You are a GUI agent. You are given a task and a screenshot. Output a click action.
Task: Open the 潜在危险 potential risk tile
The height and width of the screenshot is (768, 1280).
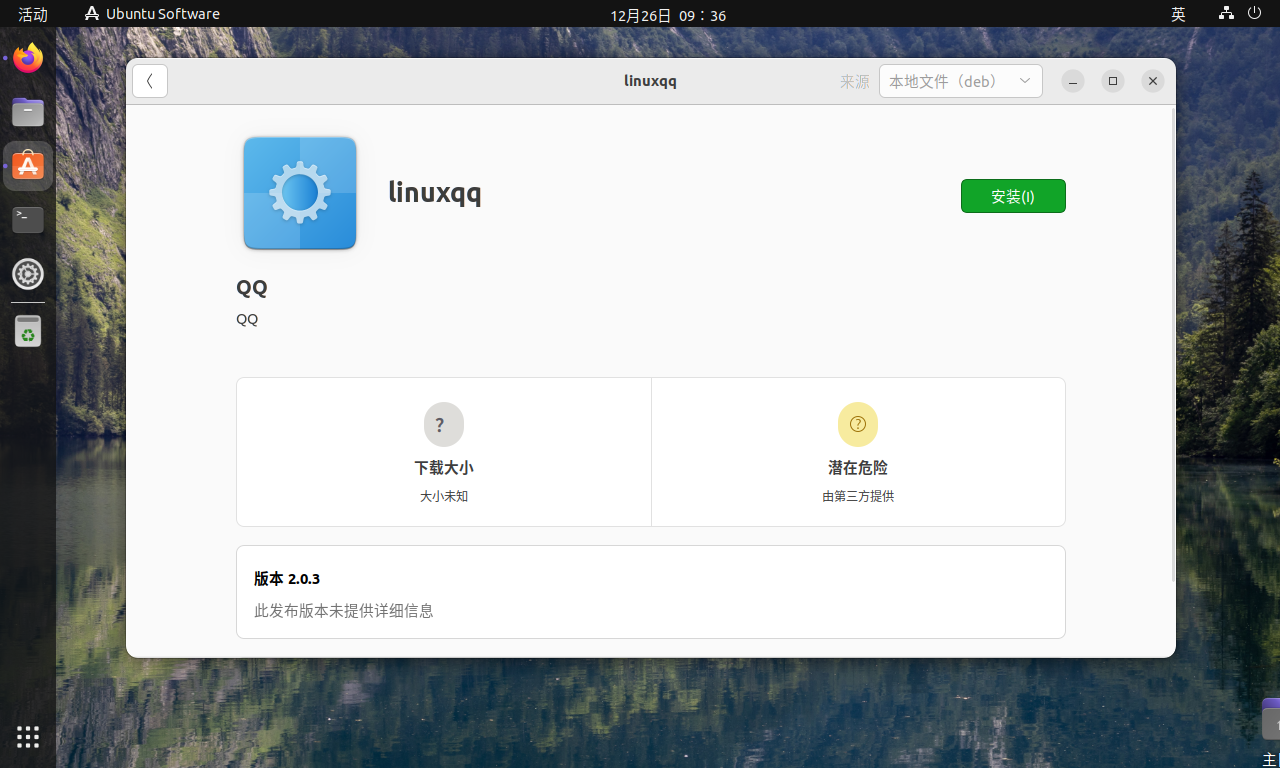[858, 452]
